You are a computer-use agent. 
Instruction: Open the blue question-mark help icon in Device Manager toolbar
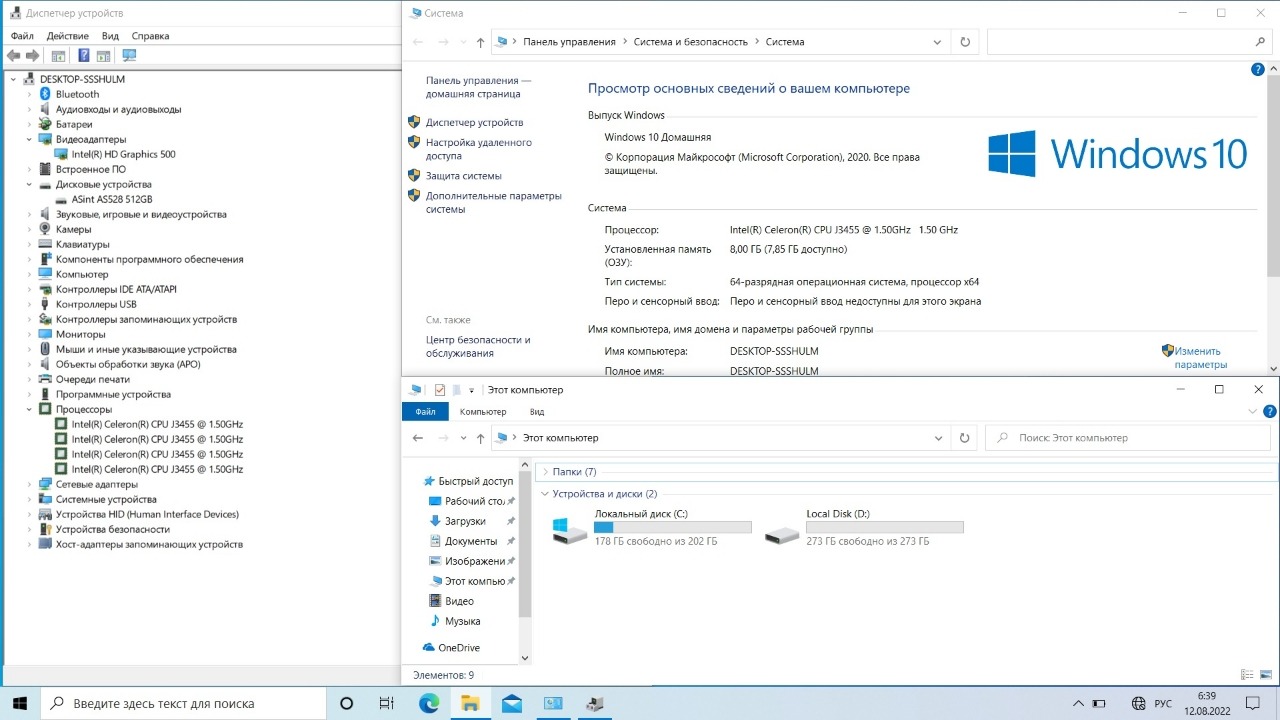[85, 56]
